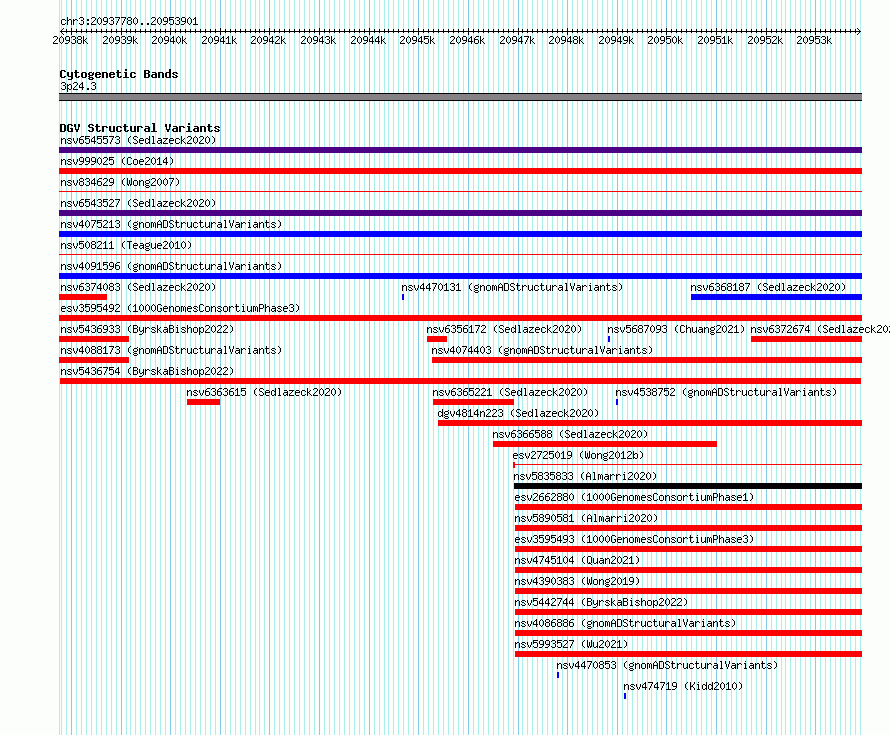Select nsv508211 (Teague2010) label
890x735 pixels.
[x=126, y=245]
